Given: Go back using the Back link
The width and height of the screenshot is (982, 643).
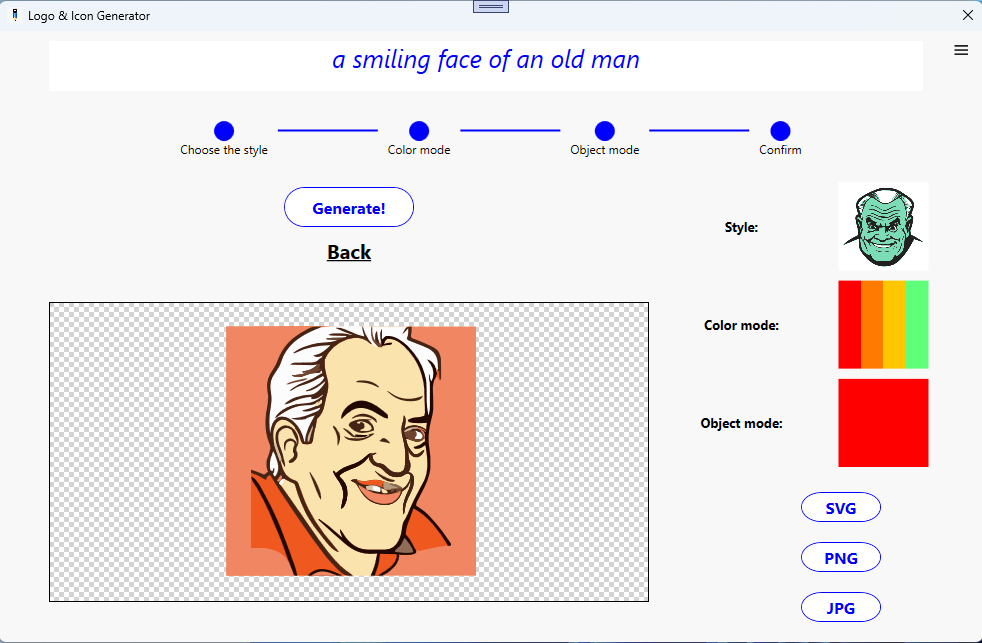Looking at the screenshot, I should click(x=349, y=252).
